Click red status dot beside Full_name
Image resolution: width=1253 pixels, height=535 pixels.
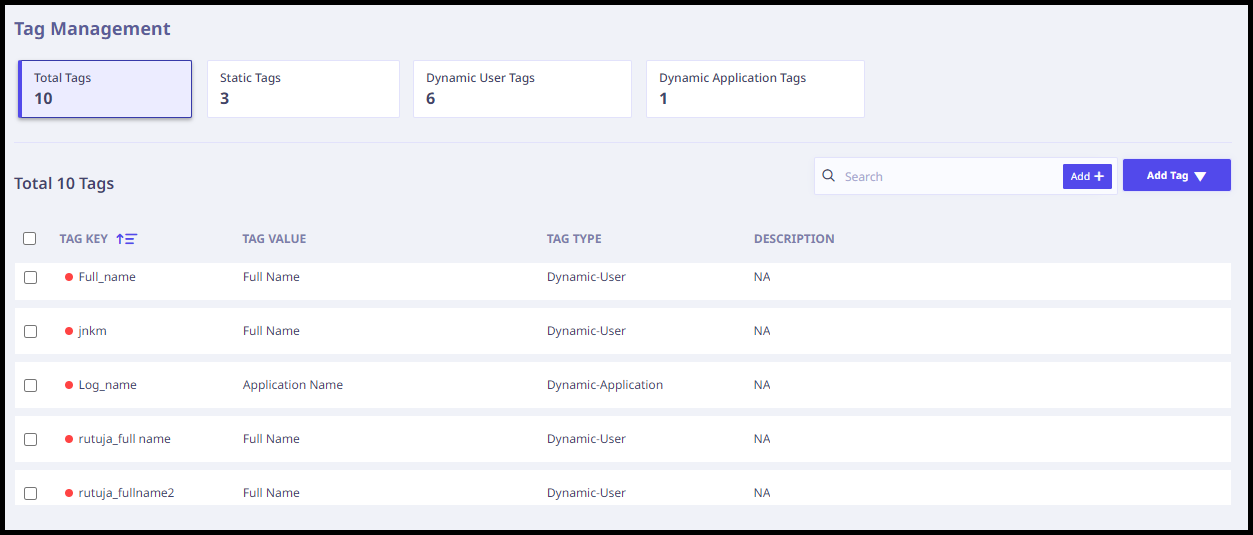(x=69, y=277)
